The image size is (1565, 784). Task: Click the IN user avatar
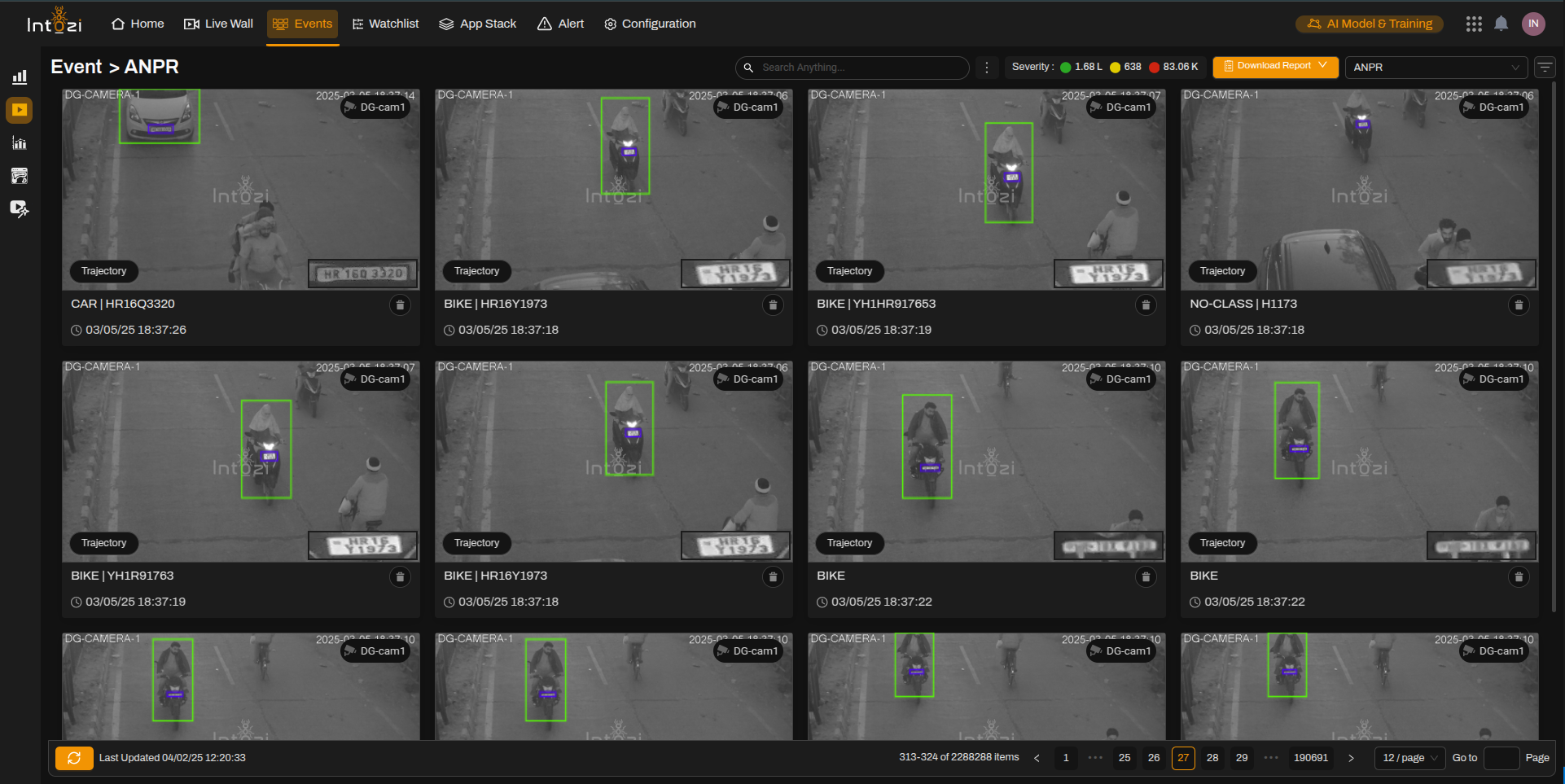[1533, 24]
